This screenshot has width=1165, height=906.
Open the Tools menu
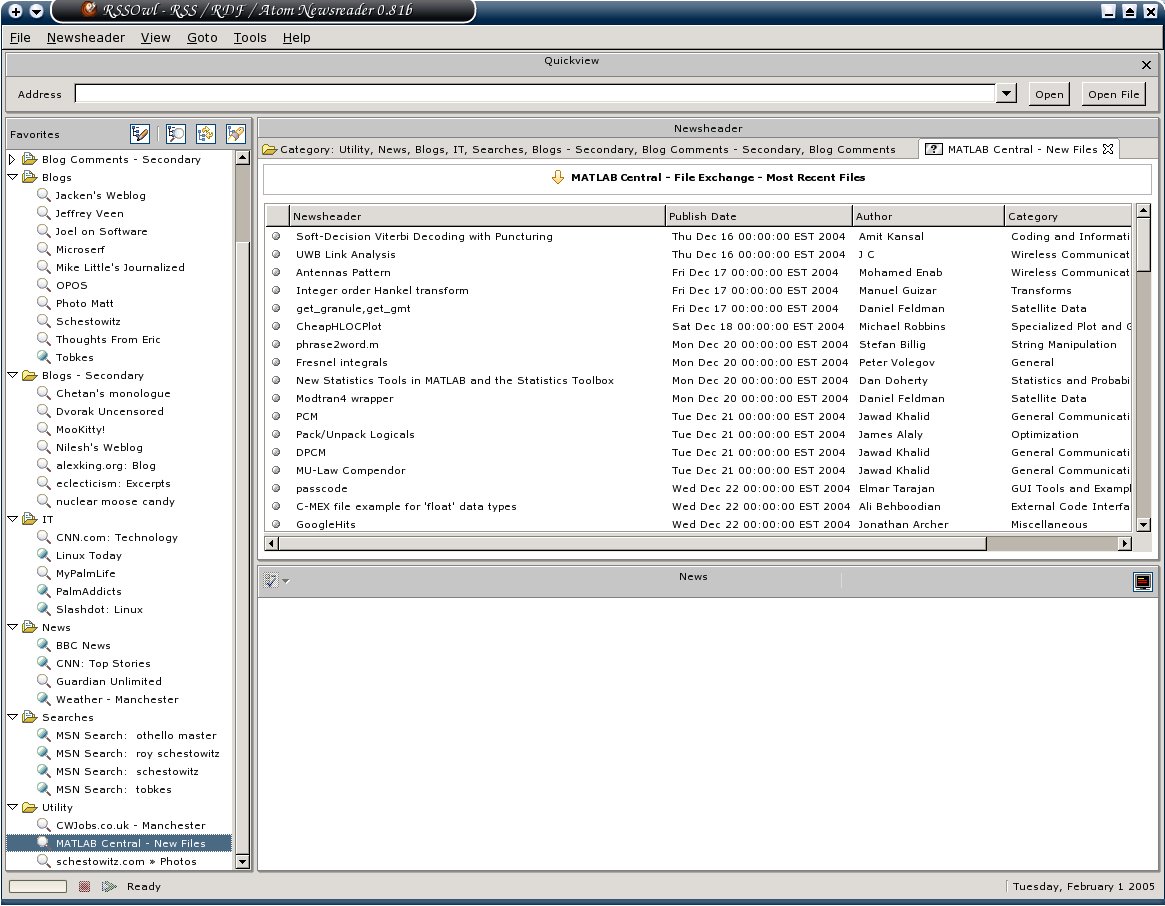(250, 38)
